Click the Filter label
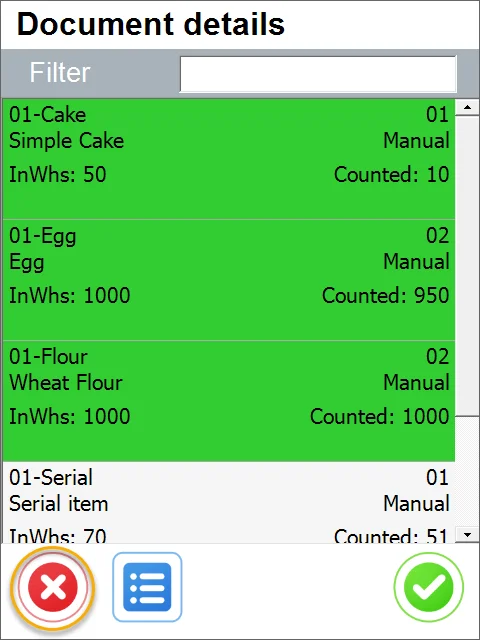Image resolution: width=480 pixels, height=640 pixels. click(x=60, y=73)
